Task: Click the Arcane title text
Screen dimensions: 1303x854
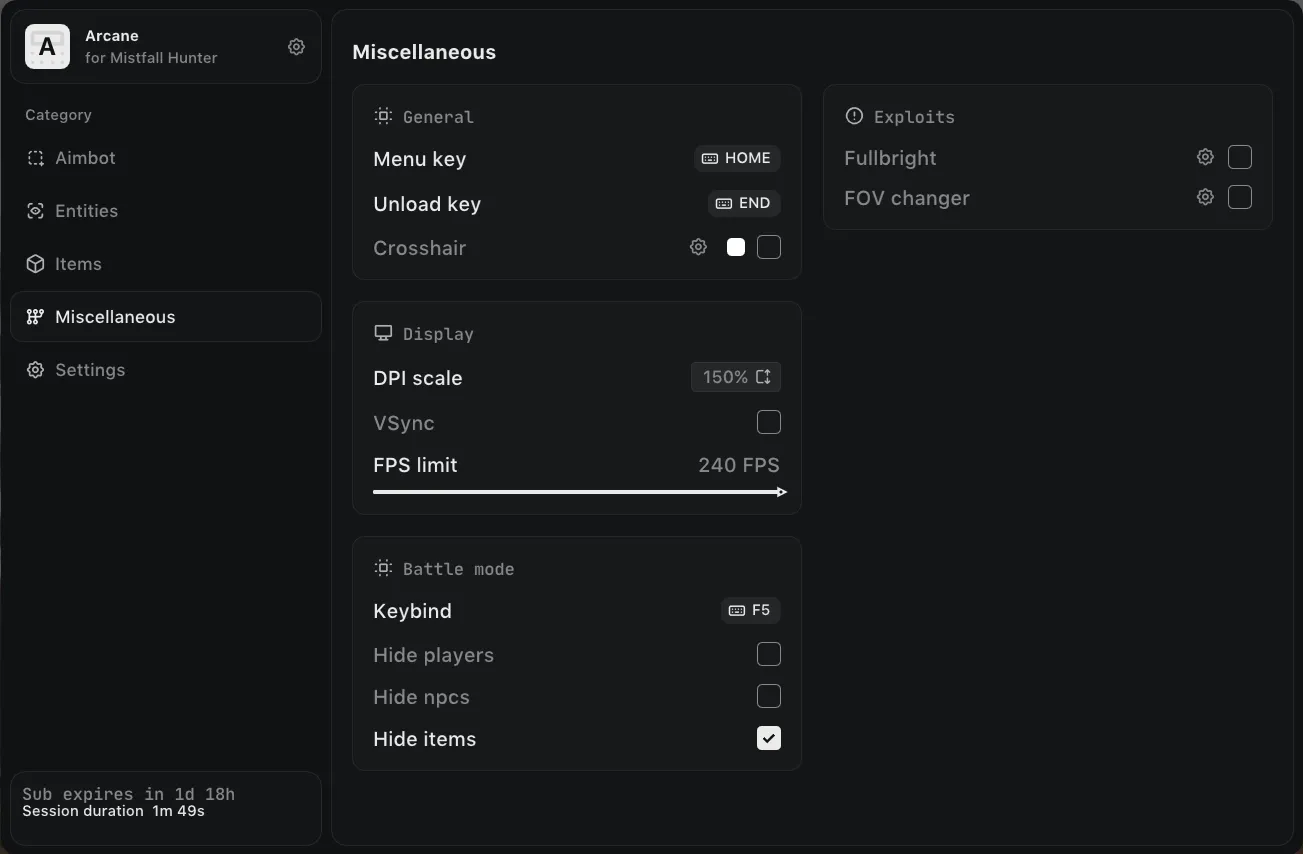Action: [112, 36]
